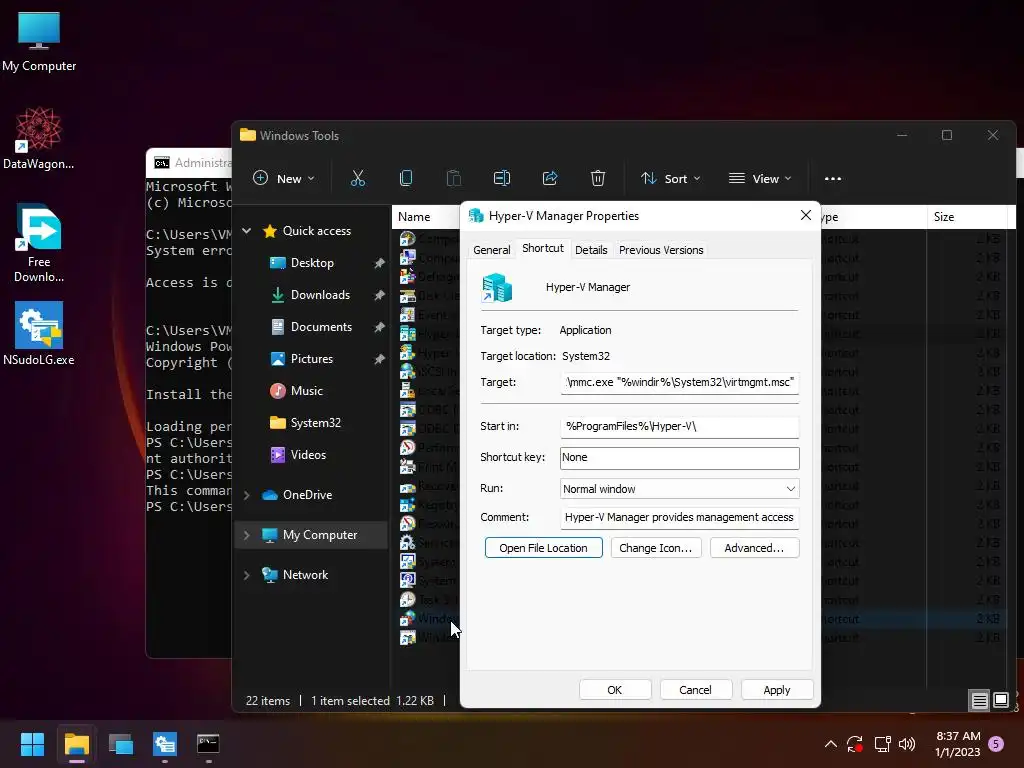The image size is (1024, 768).
Task: Click the NSudo taskbar icon
Action: [x=165, y=744]
